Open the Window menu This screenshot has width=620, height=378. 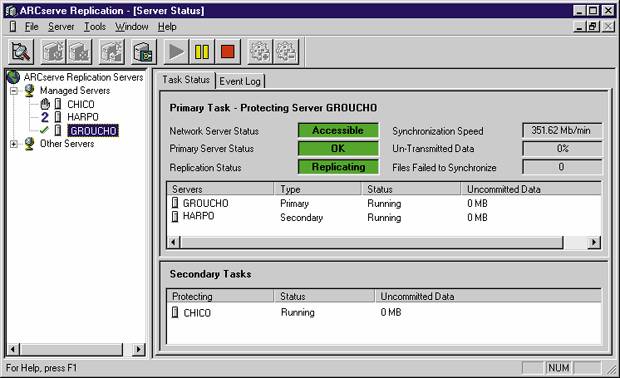(132, 26)
